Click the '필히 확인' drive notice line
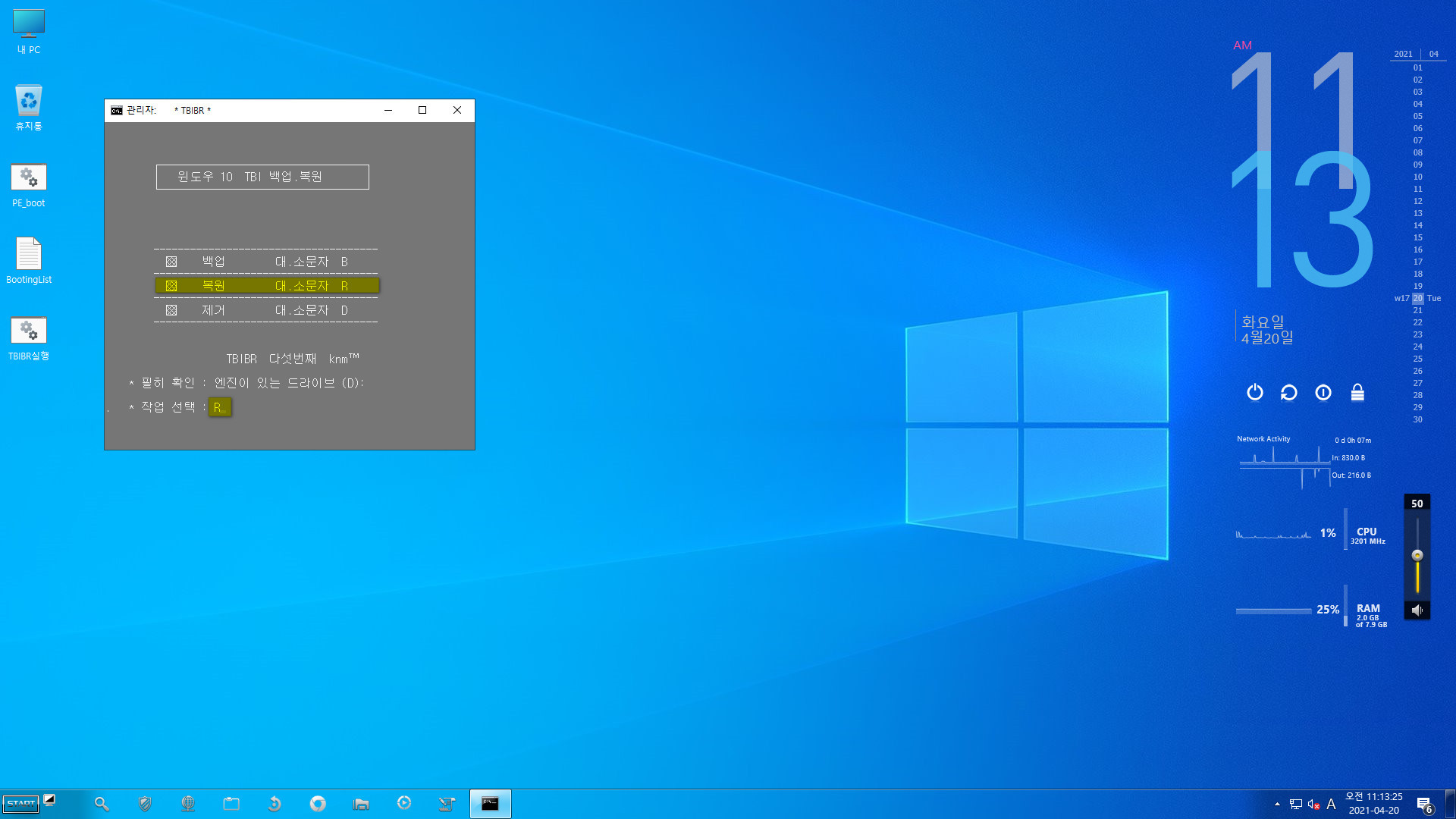This screenshot has width=1456, height=819. (246, 383)
